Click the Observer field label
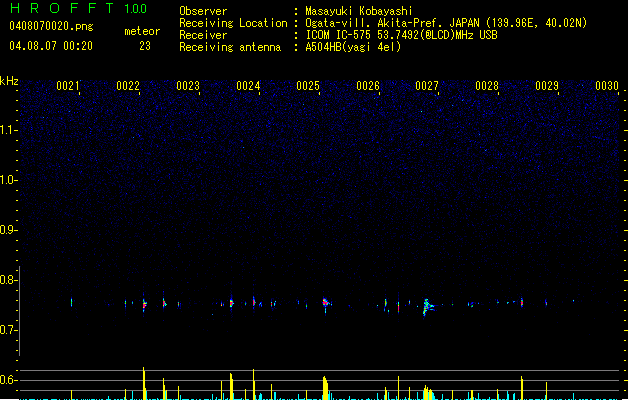This screenshot has height=400, width=629. pos(203,11)
